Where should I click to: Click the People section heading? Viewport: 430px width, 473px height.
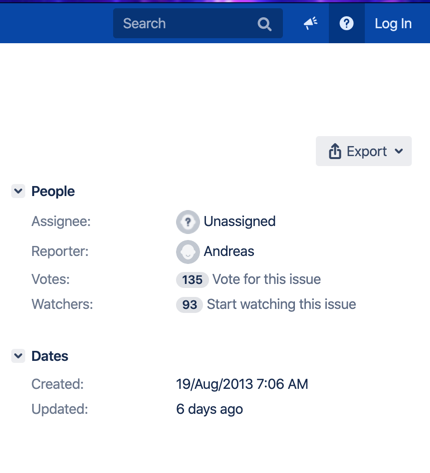pos(53,191)
